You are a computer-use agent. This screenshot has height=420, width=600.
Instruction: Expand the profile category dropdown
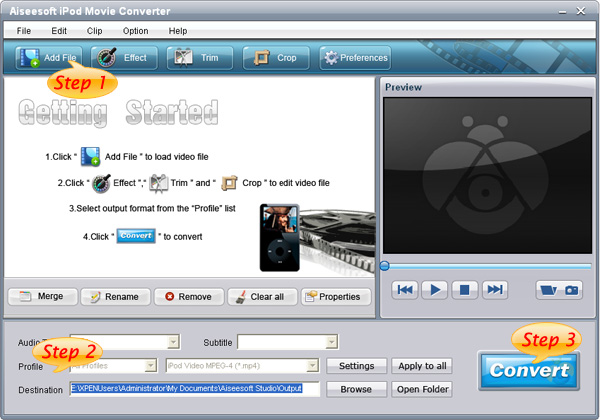(x=151, y=366)
